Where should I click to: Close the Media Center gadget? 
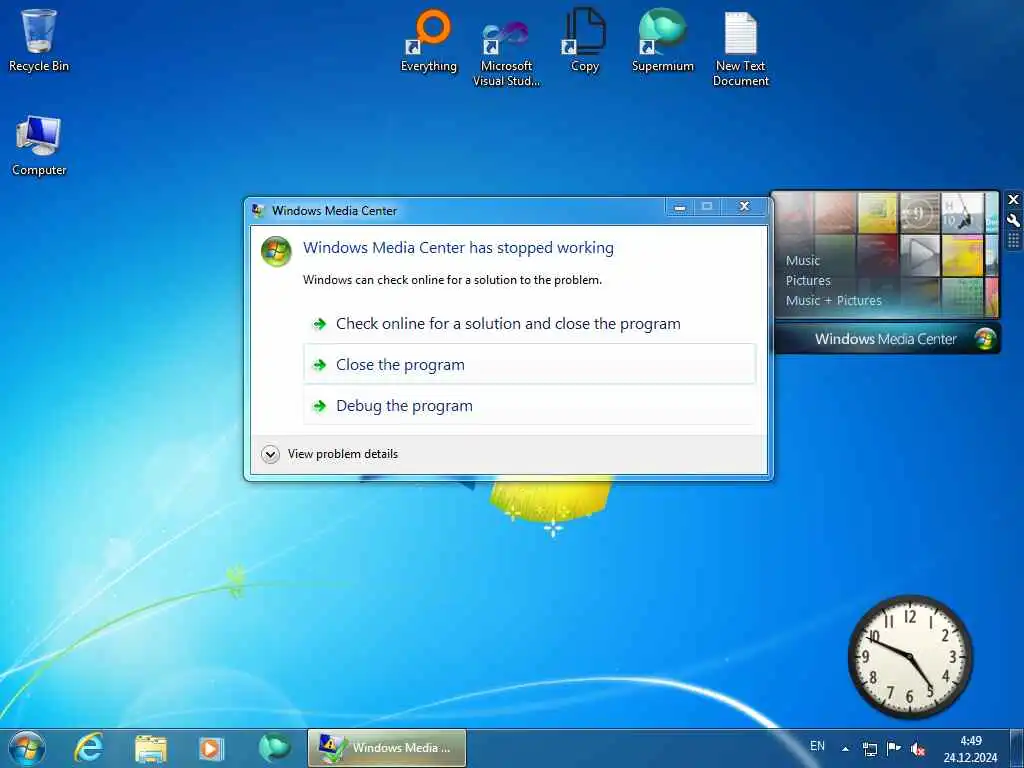pos(1014,200)
